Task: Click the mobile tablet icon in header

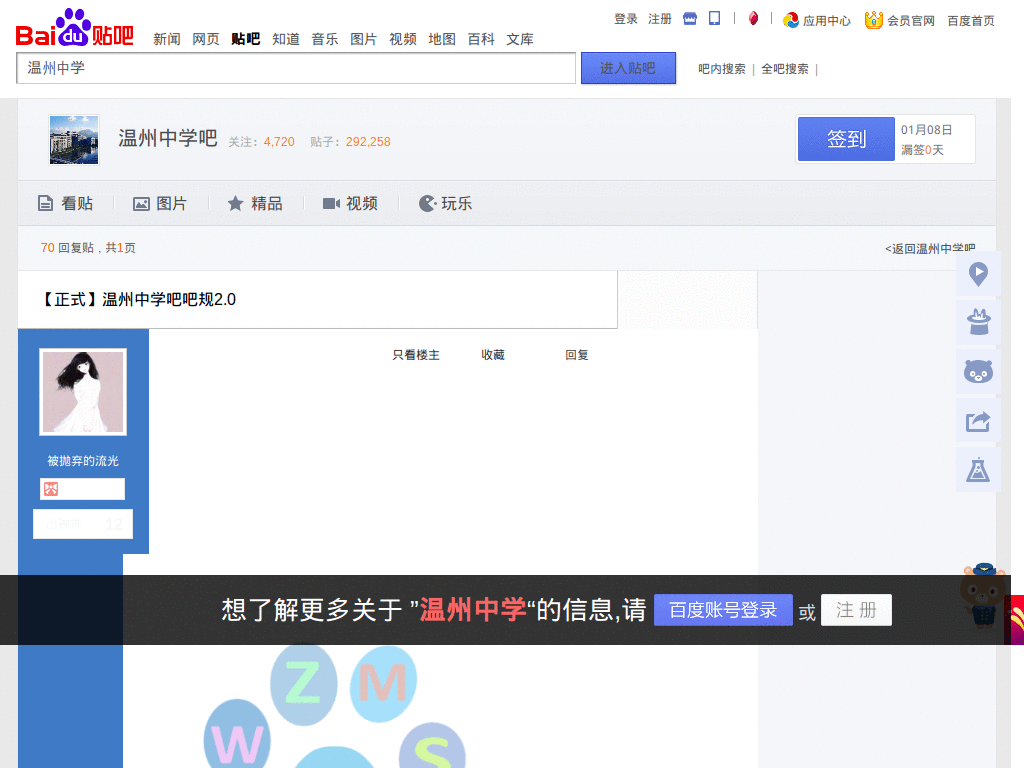Action: pos(715,19)
